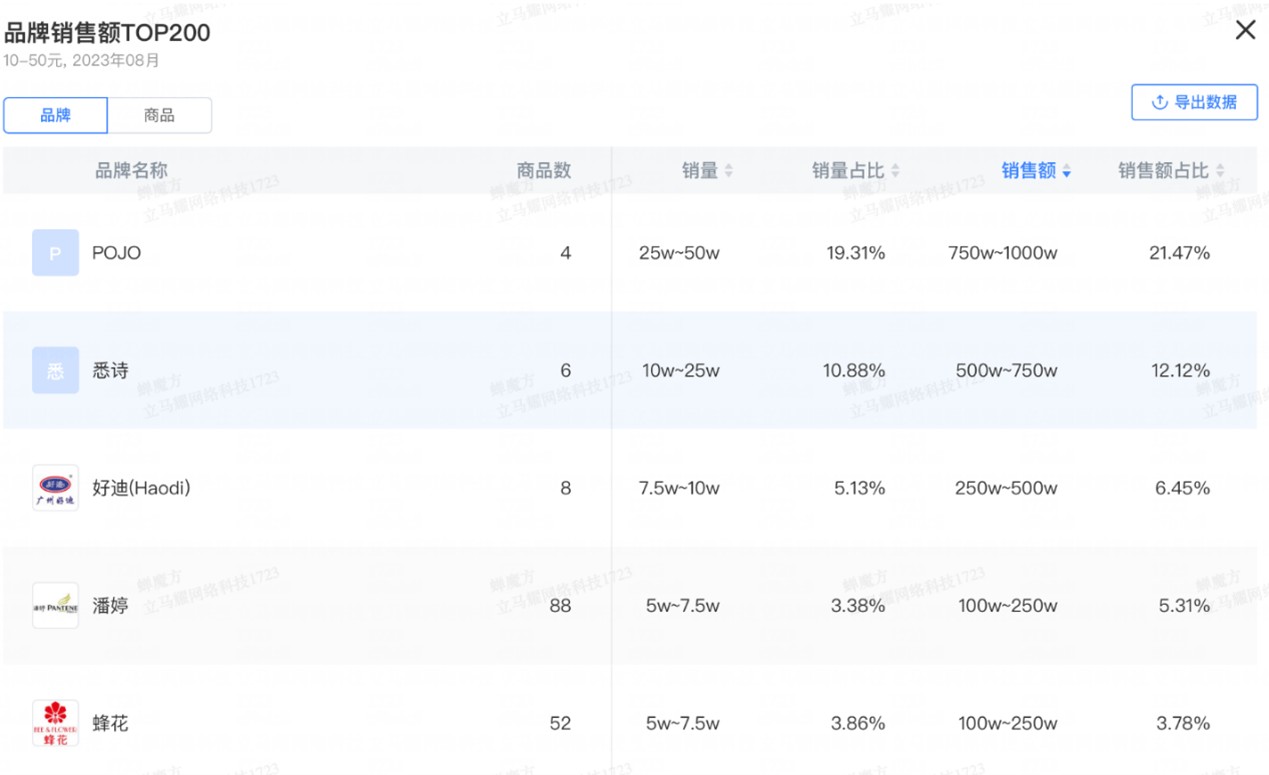Click the 250w~500w revenue cell
1269x775 pixels.
pyautogui.click(x=1006, y=488)
